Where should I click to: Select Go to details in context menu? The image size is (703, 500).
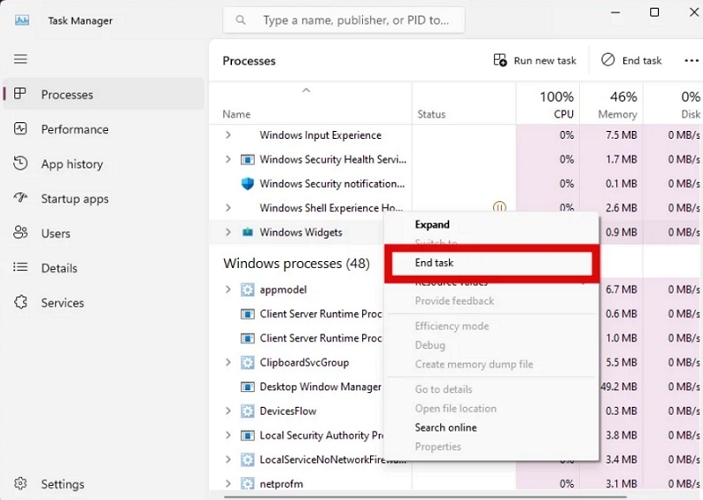pos(491,389)
